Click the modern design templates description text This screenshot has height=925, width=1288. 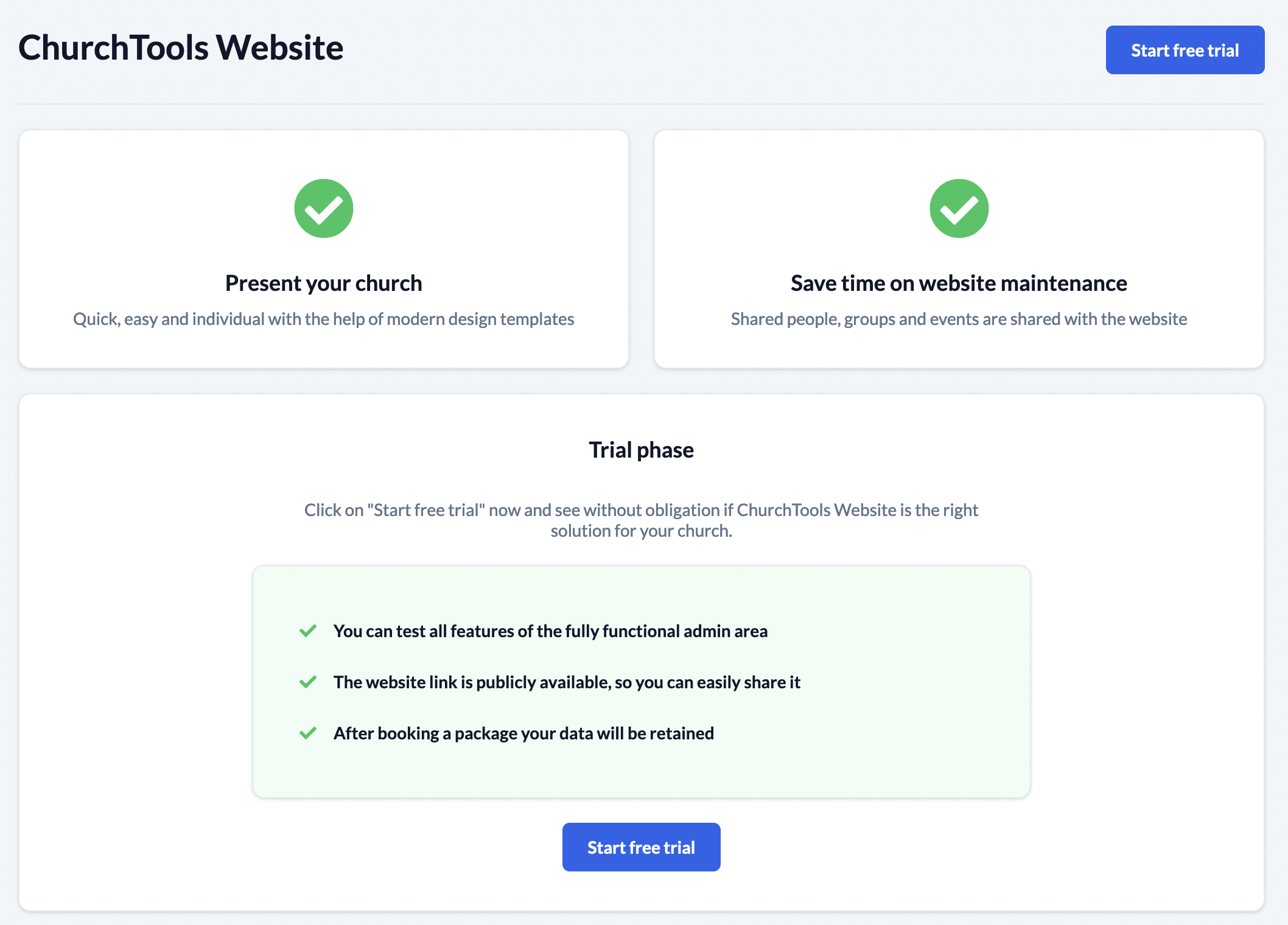click(324, 319)
